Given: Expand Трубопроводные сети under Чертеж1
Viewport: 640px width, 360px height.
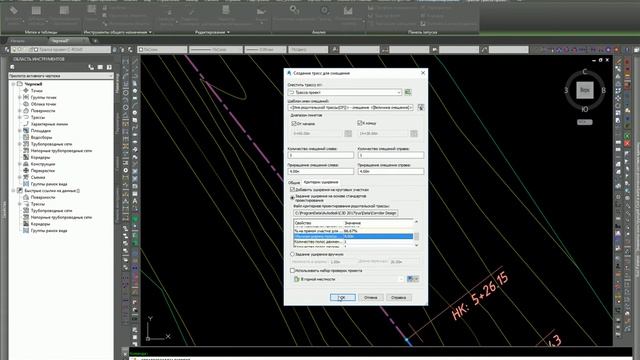Looking at the screenshot, I should click(20, 144).
